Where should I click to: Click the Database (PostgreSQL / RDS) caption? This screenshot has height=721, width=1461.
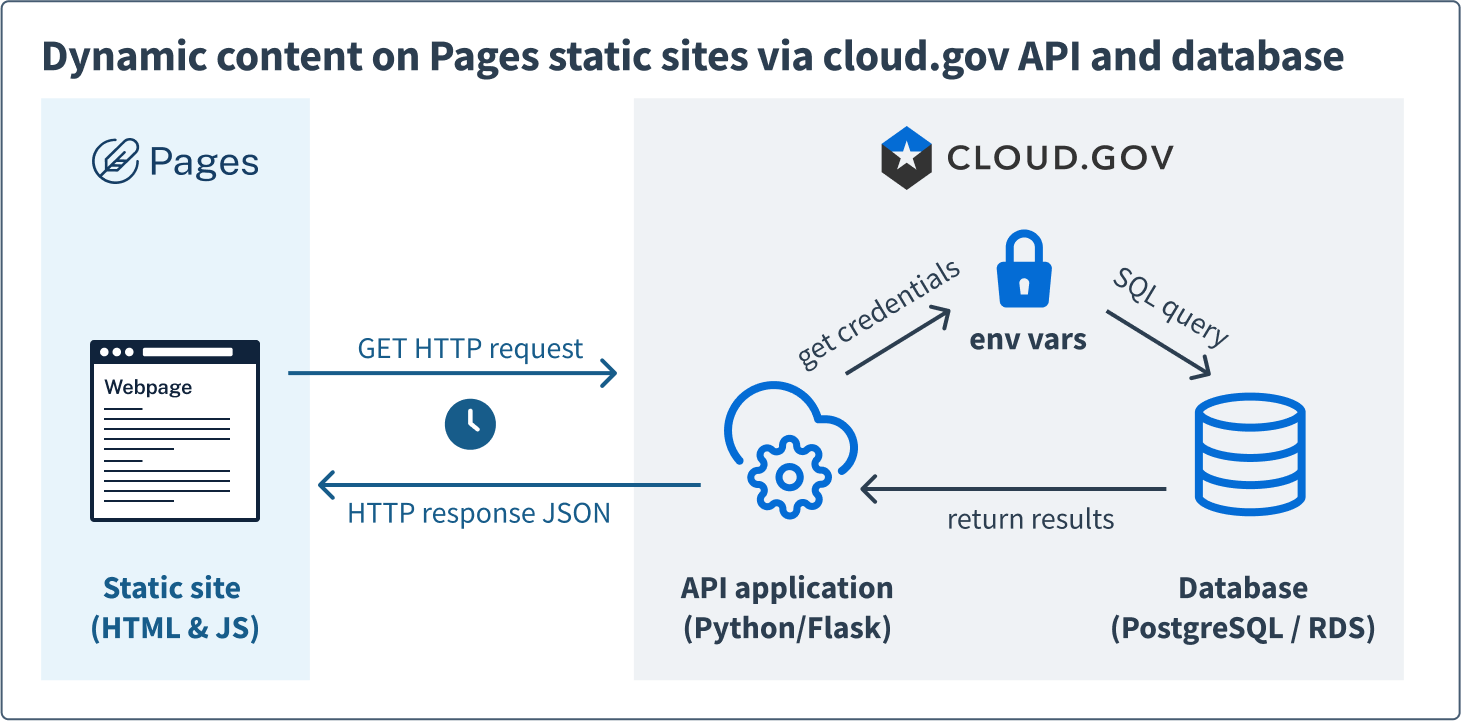[1243, 607]
